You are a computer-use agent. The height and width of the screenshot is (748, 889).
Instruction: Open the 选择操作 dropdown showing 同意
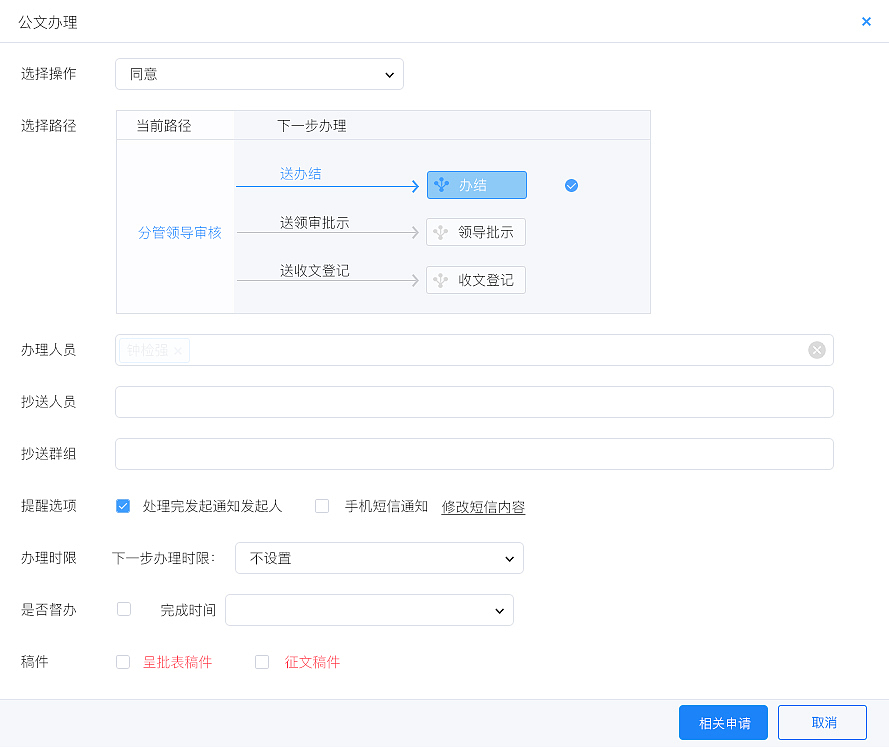259,74
